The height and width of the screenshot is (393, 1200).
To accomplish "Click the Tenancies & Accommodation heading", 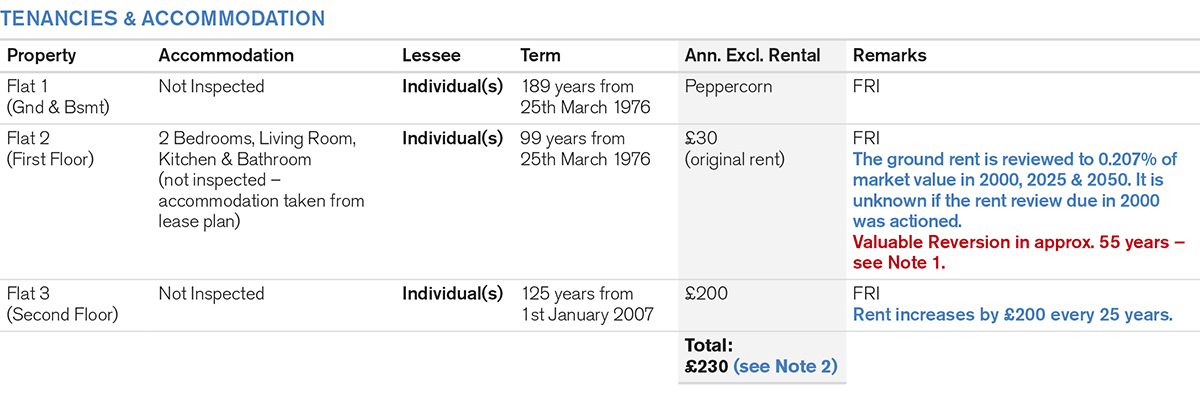I will pyautogui.click(x=165, y=17).
